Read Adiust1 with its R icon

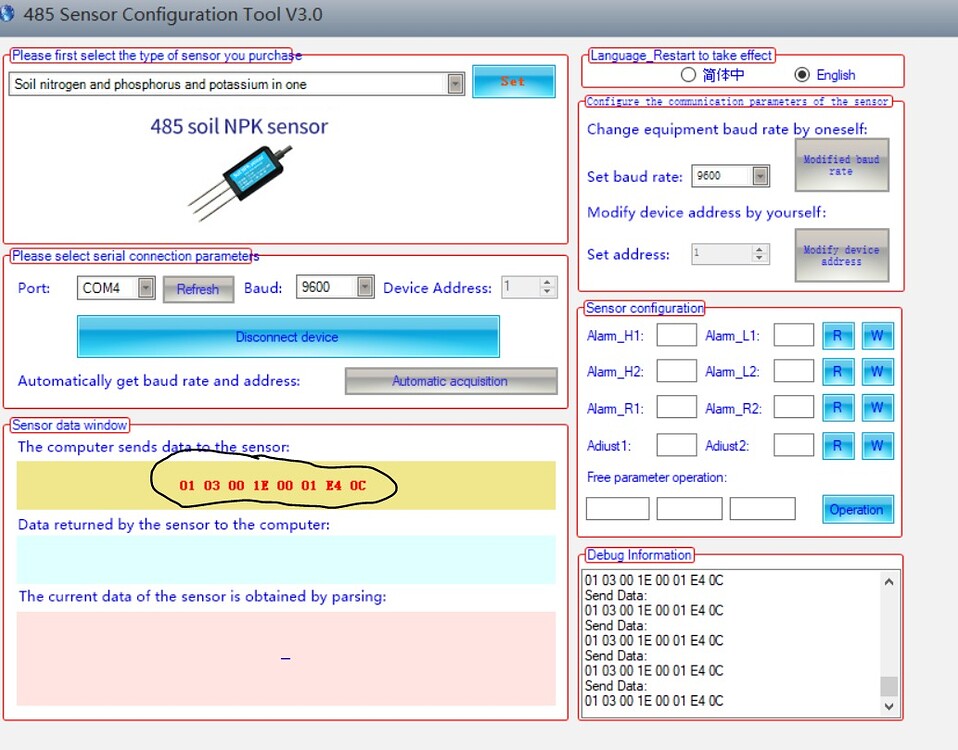(838, 444)
